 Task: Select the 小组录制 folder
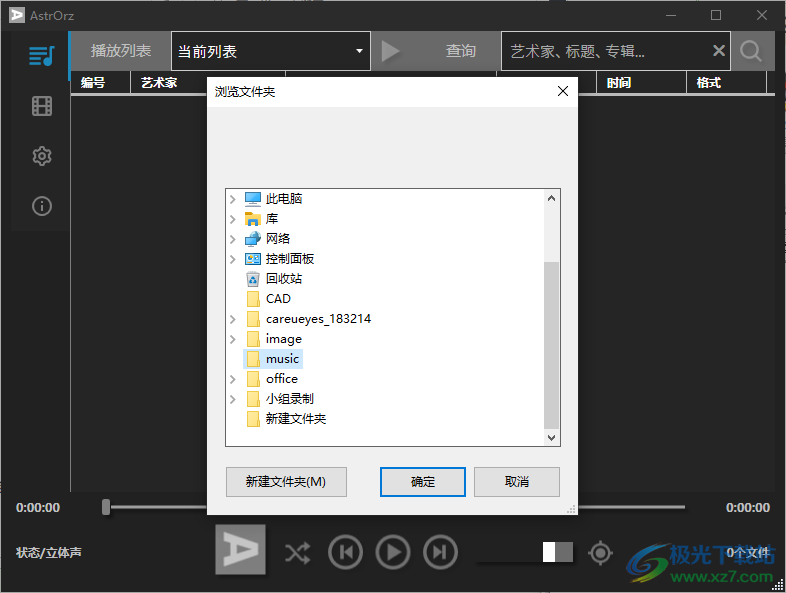pyautogui.click(x=280, y=399)
